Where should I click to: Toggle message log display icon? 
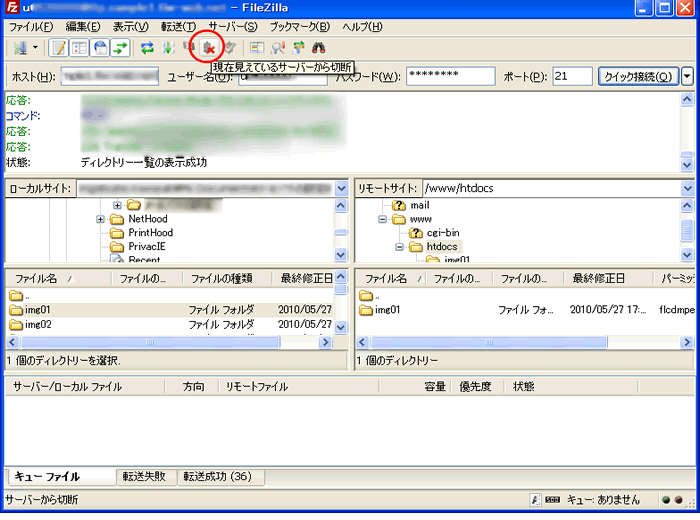point(58,48)
